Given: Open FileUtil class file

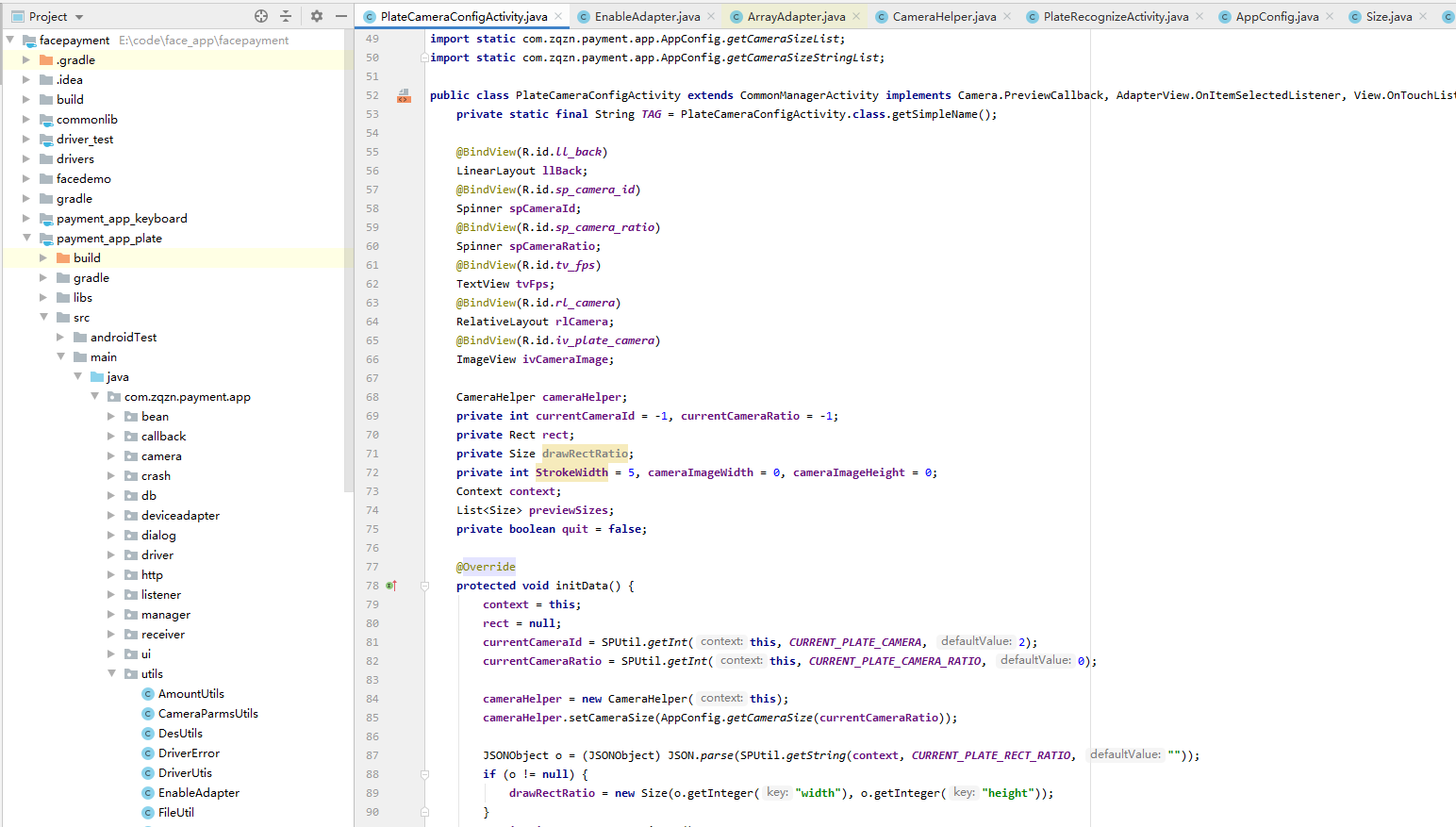Looking at the screenshot, I should 175,812.
